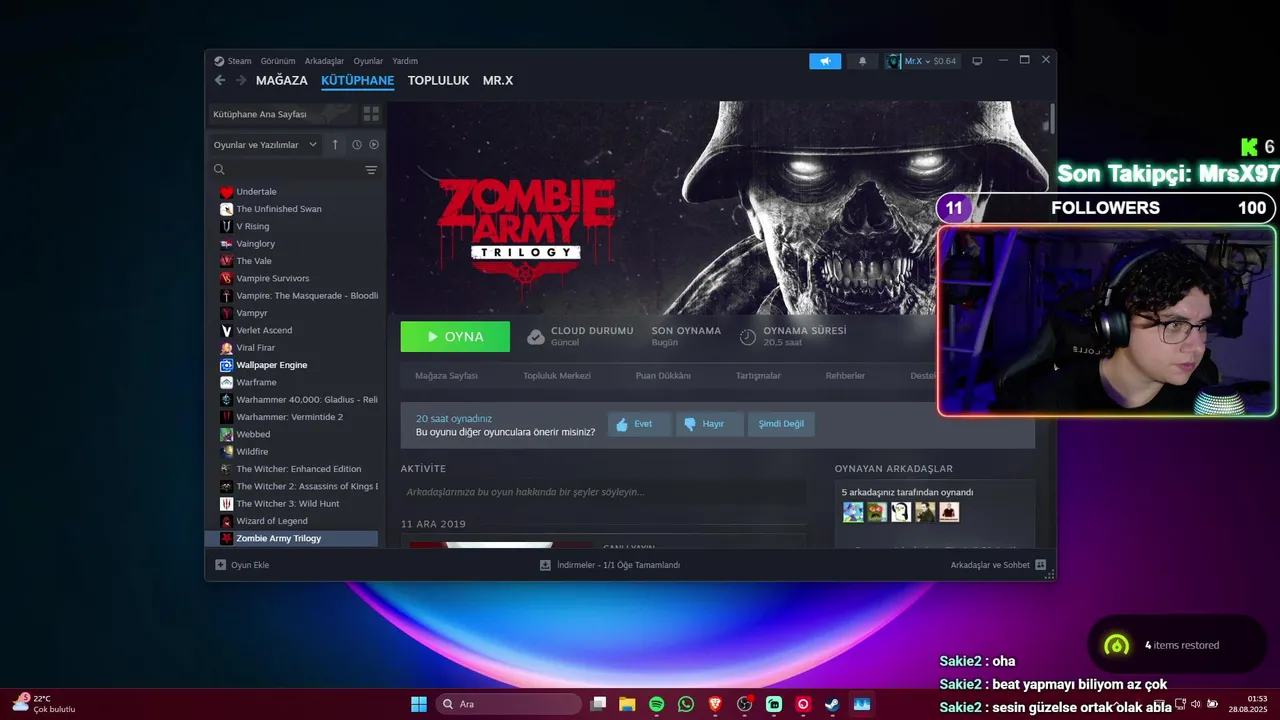This screenshot has height=720, width=1280.
Task: Open the Yardım menu
Action: pyautogui.click(x=405, y=61)
